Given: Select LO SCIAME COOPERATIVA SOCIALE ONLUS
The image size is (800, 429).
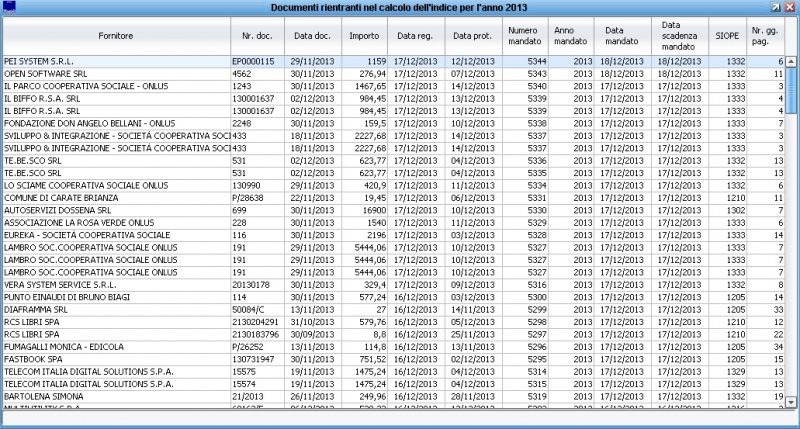Looking at the screenshot, I should tap(393, 186).
